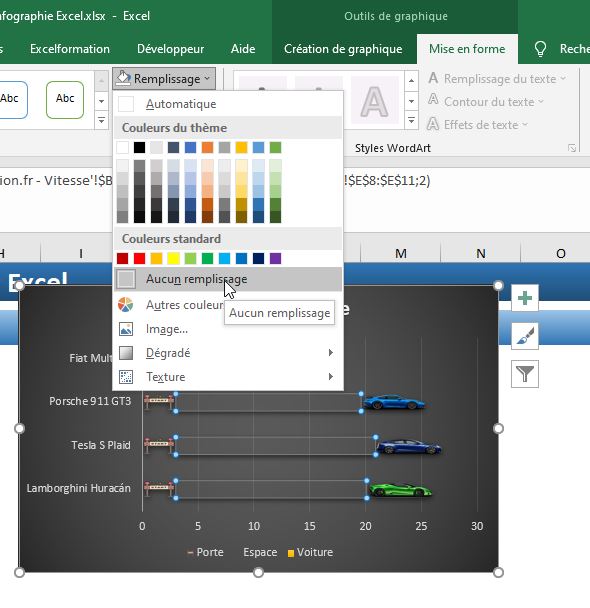This screenshot has height=608, width=590.
Task: Click the Effets de texte A icon
Action: pos(433,124)
